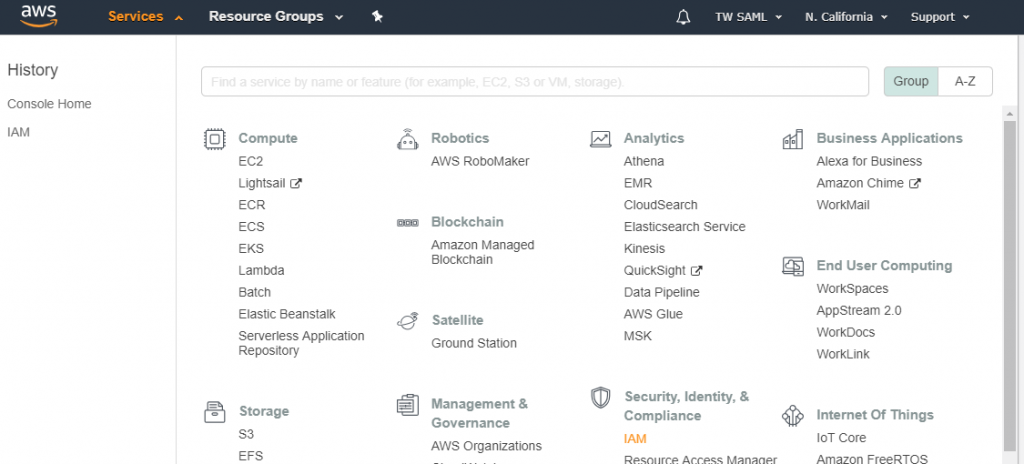Click the Security shield icon

[600, 397]
